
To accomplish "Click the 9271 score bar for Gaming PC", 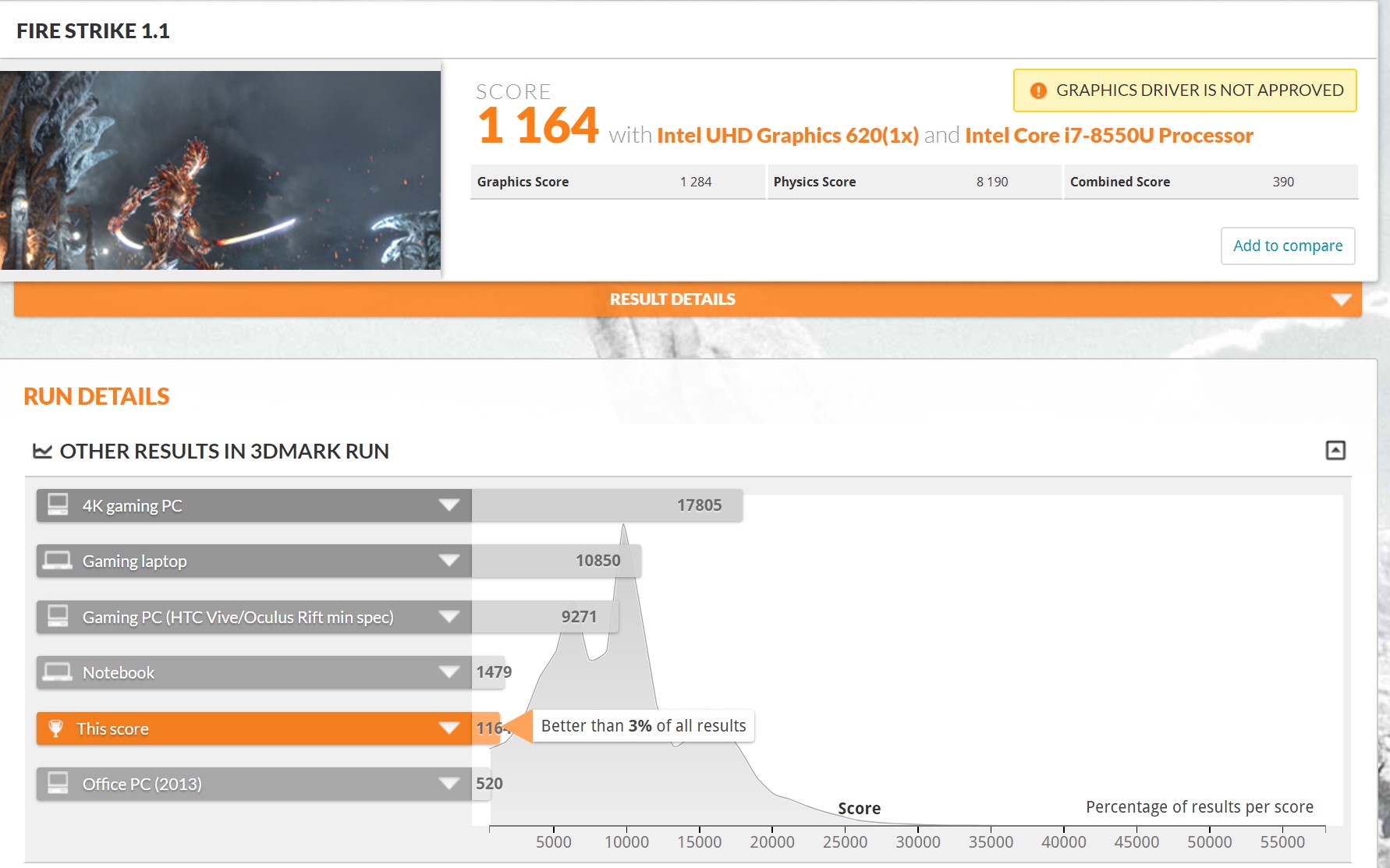I will (545, 617).
